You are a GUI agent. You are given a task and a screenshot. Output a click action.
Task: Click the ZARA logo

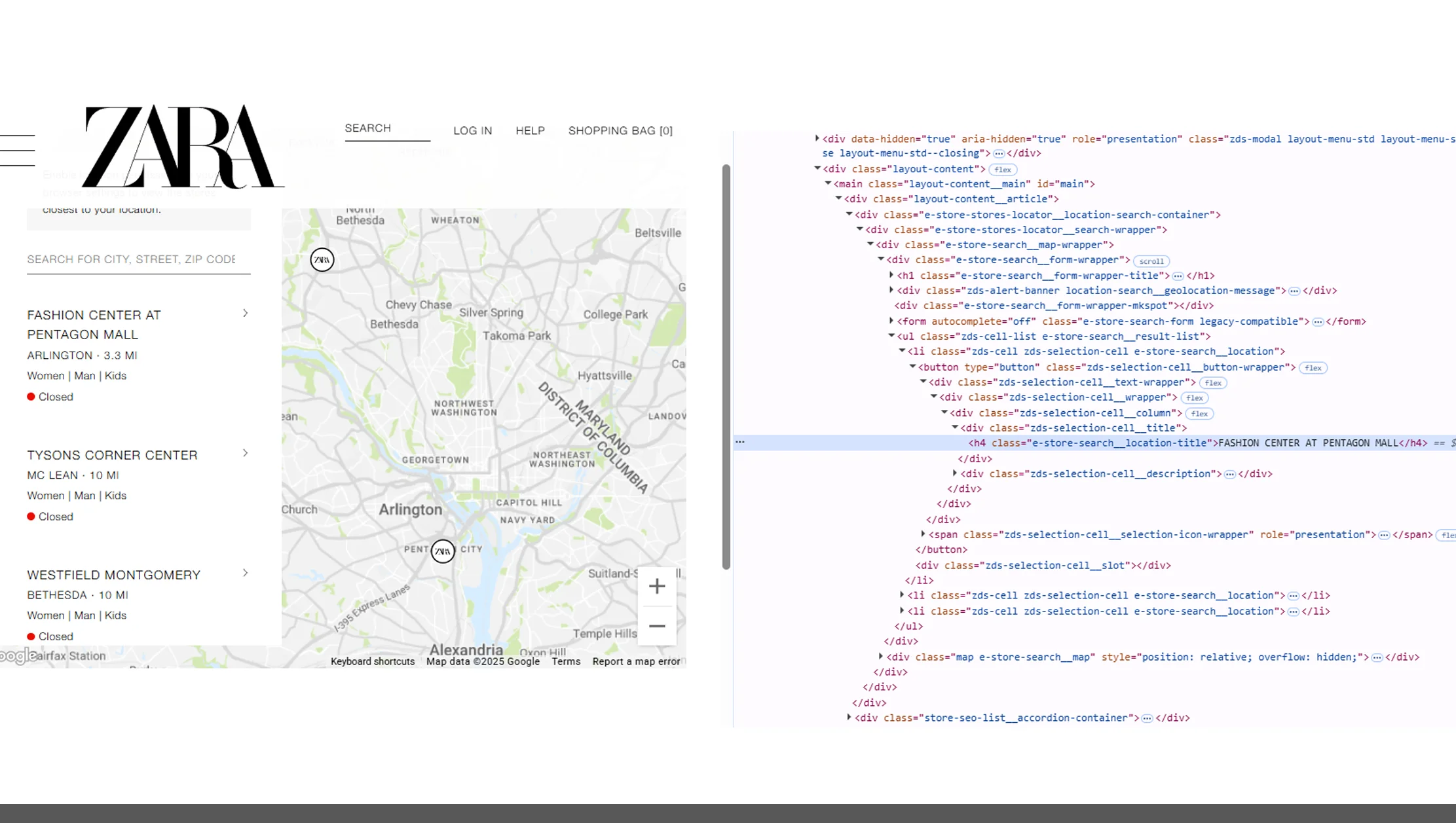(x=183, y=147)
